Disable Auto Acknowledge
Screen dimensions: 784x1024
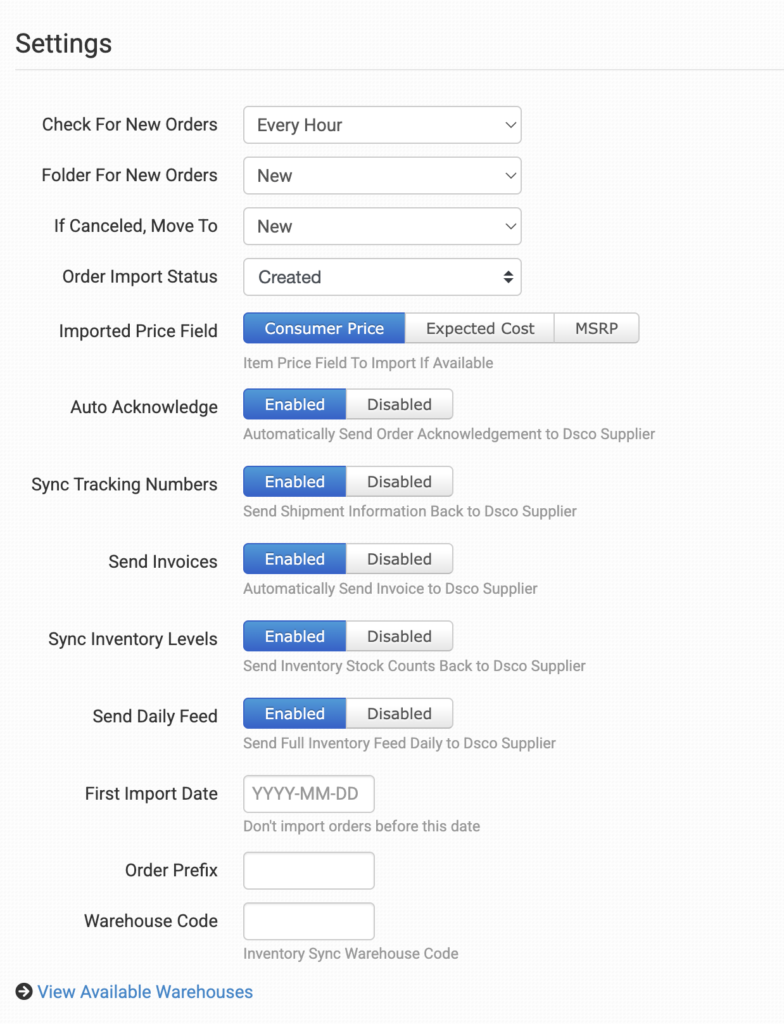(399, 405)
